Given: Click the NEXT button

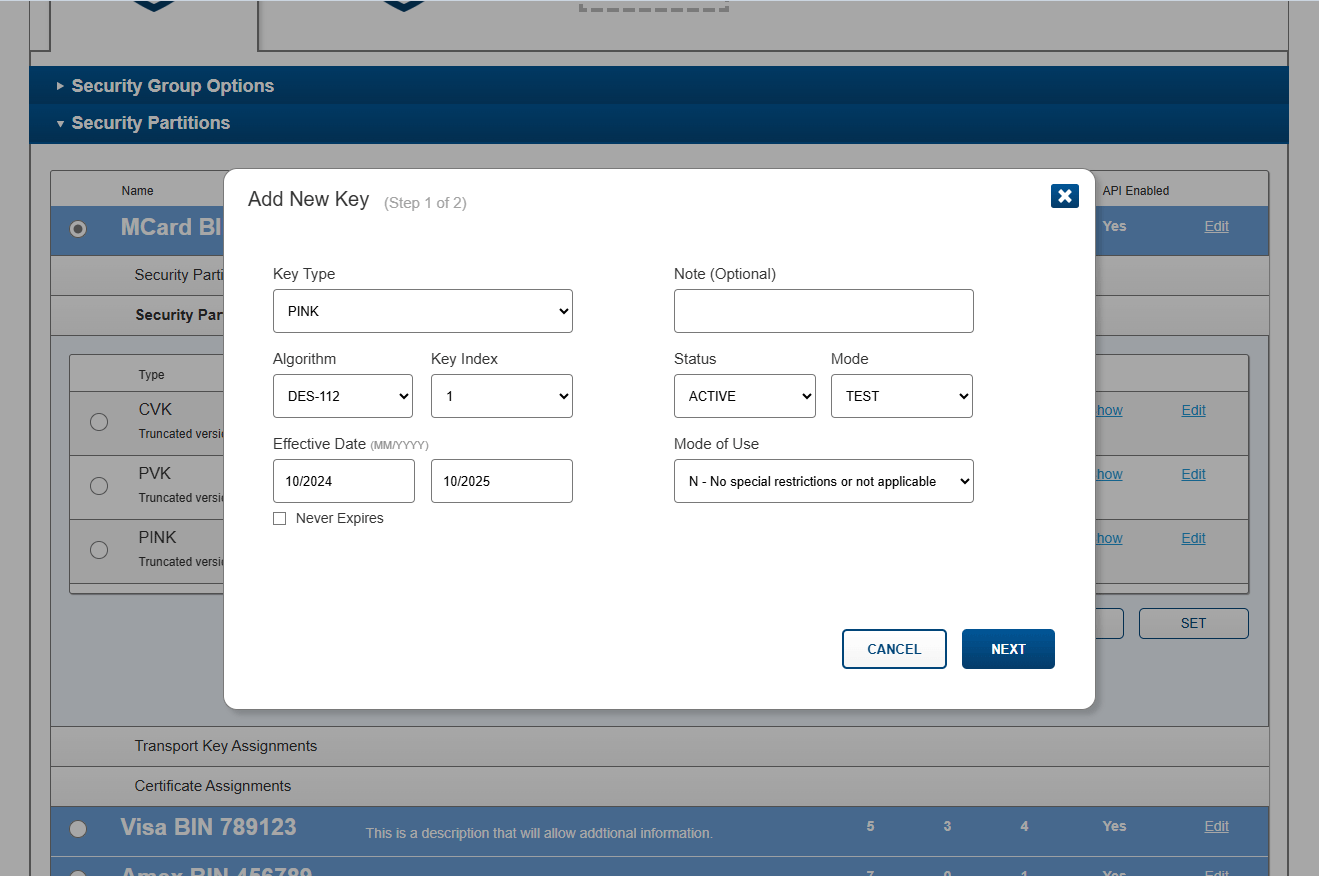Looking at the screenshot, I should 1008,649.
